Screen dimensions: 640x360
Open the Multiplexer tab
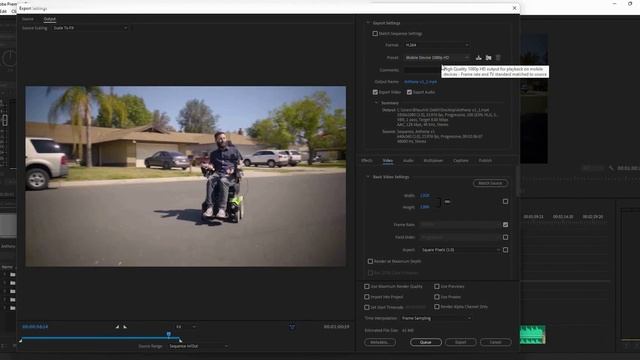tap(433, 160)
